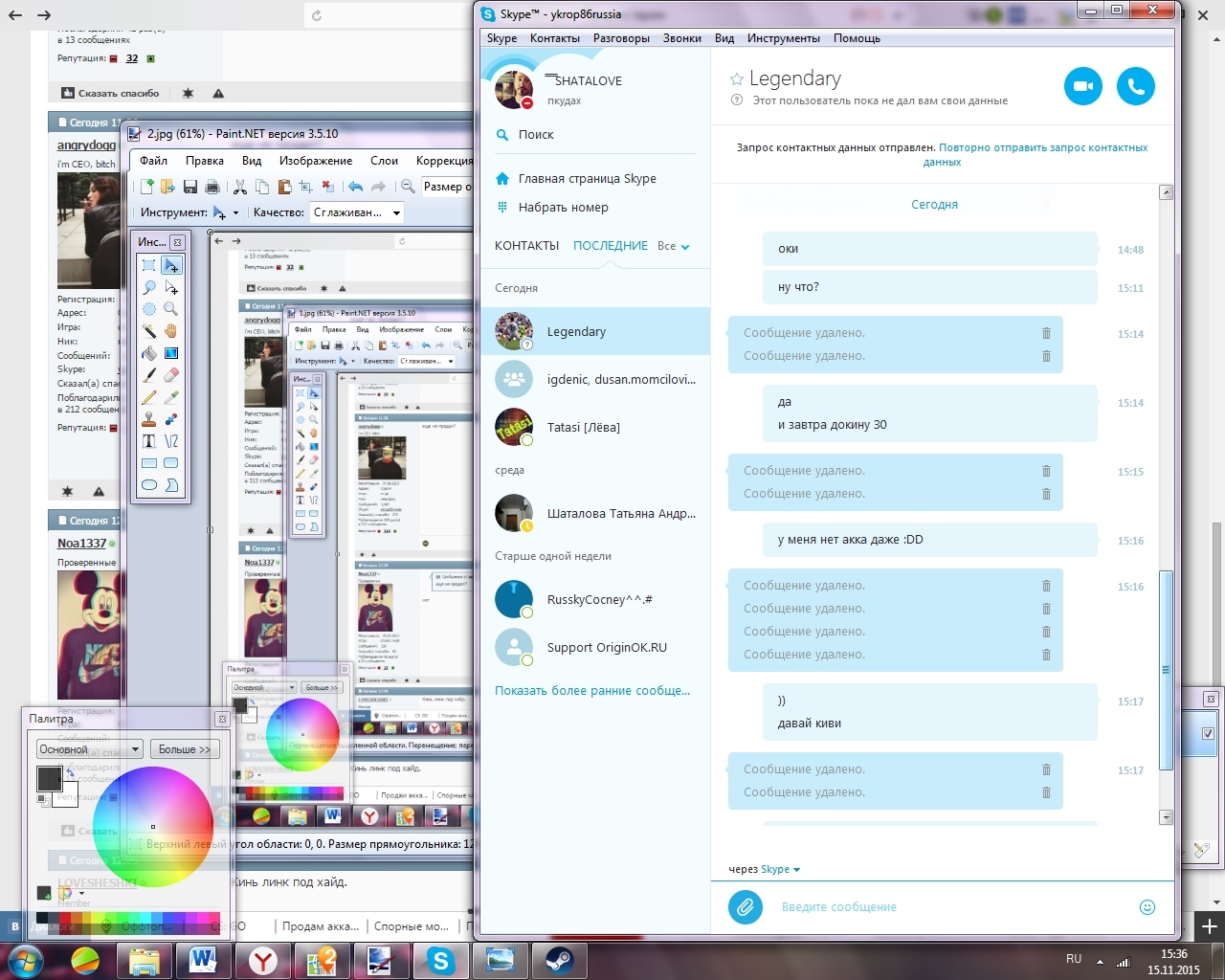Select the Paint Bucket tool

(x=149, y=353)
